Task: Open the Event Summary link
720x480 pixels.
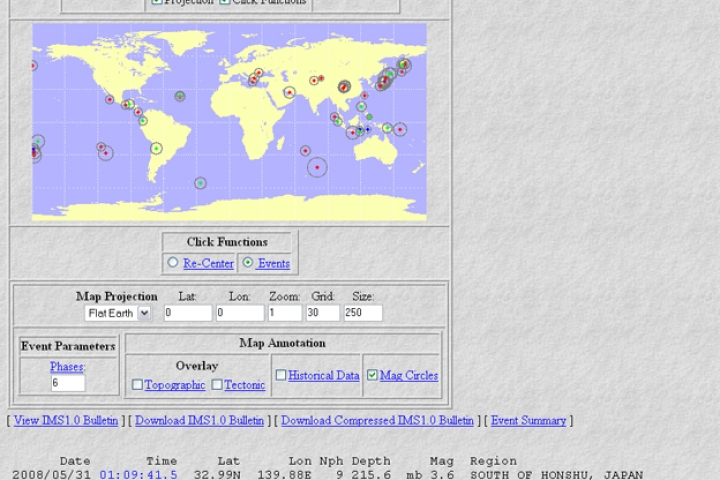Action: (528, 420)
